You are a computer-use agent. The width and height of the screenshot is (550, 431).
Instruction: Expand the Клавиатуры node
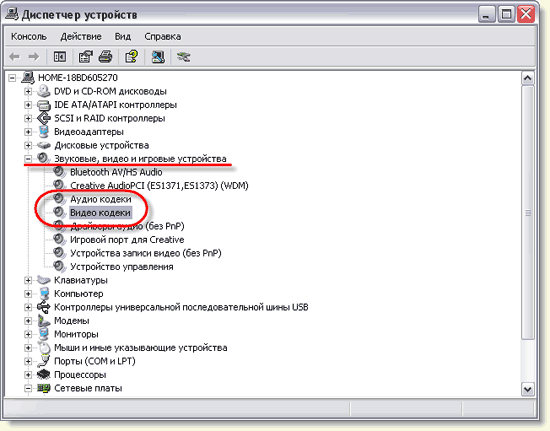click(28, 280)
